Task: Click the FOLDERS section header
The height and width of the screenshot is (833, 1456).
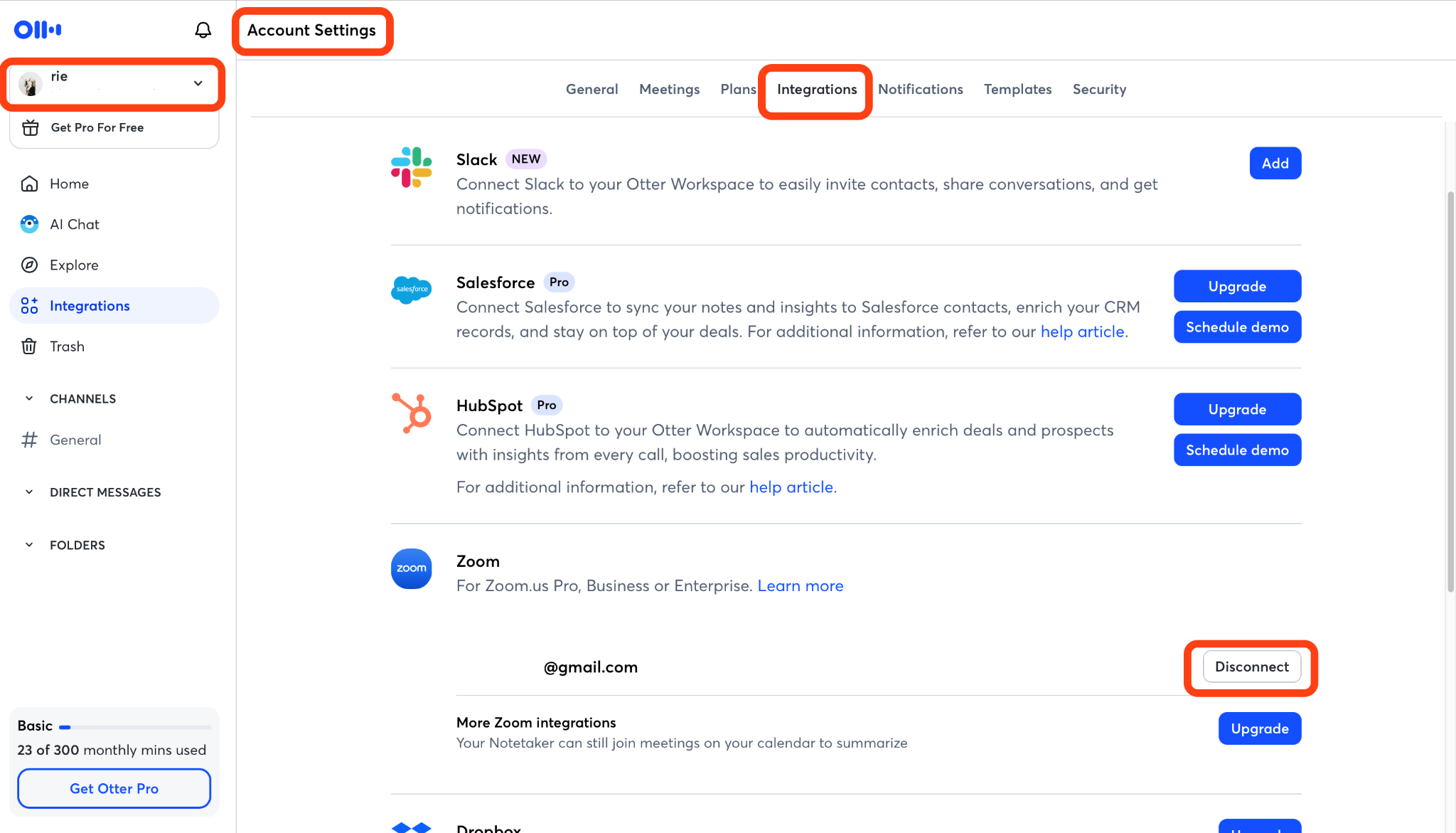Action: 77,546
